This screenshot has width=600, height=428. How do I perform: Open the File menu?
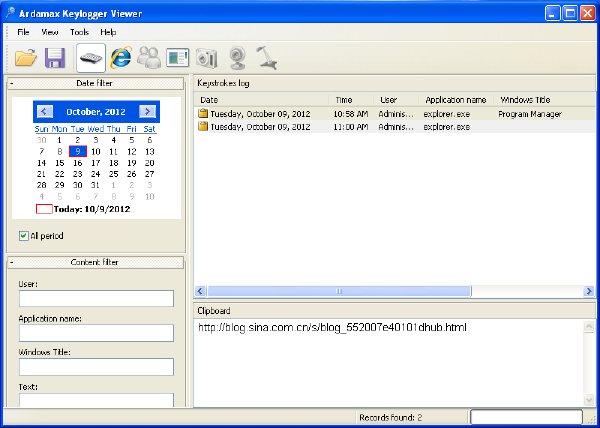pos(23,32)
